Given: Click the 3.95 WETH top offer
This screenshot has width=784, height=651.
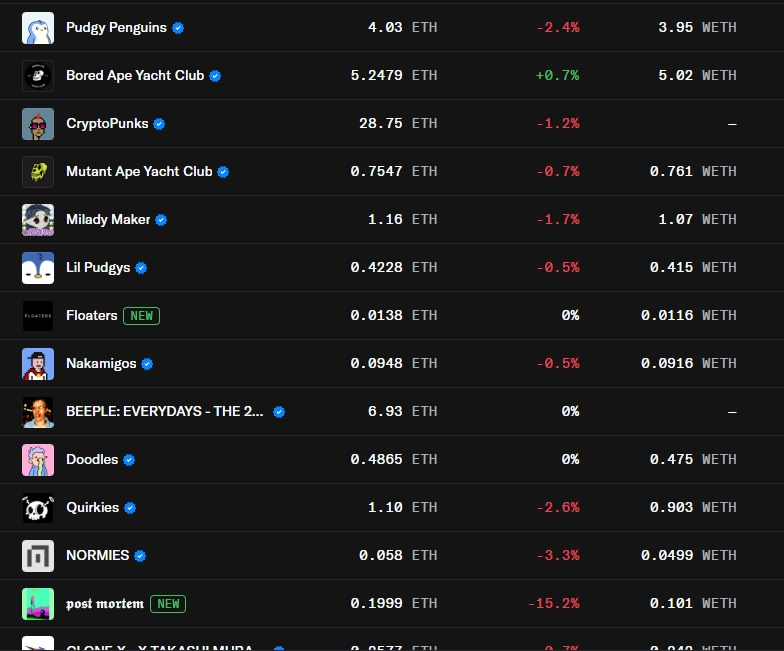Looking at the screenshot, I should tap(698, 28).
